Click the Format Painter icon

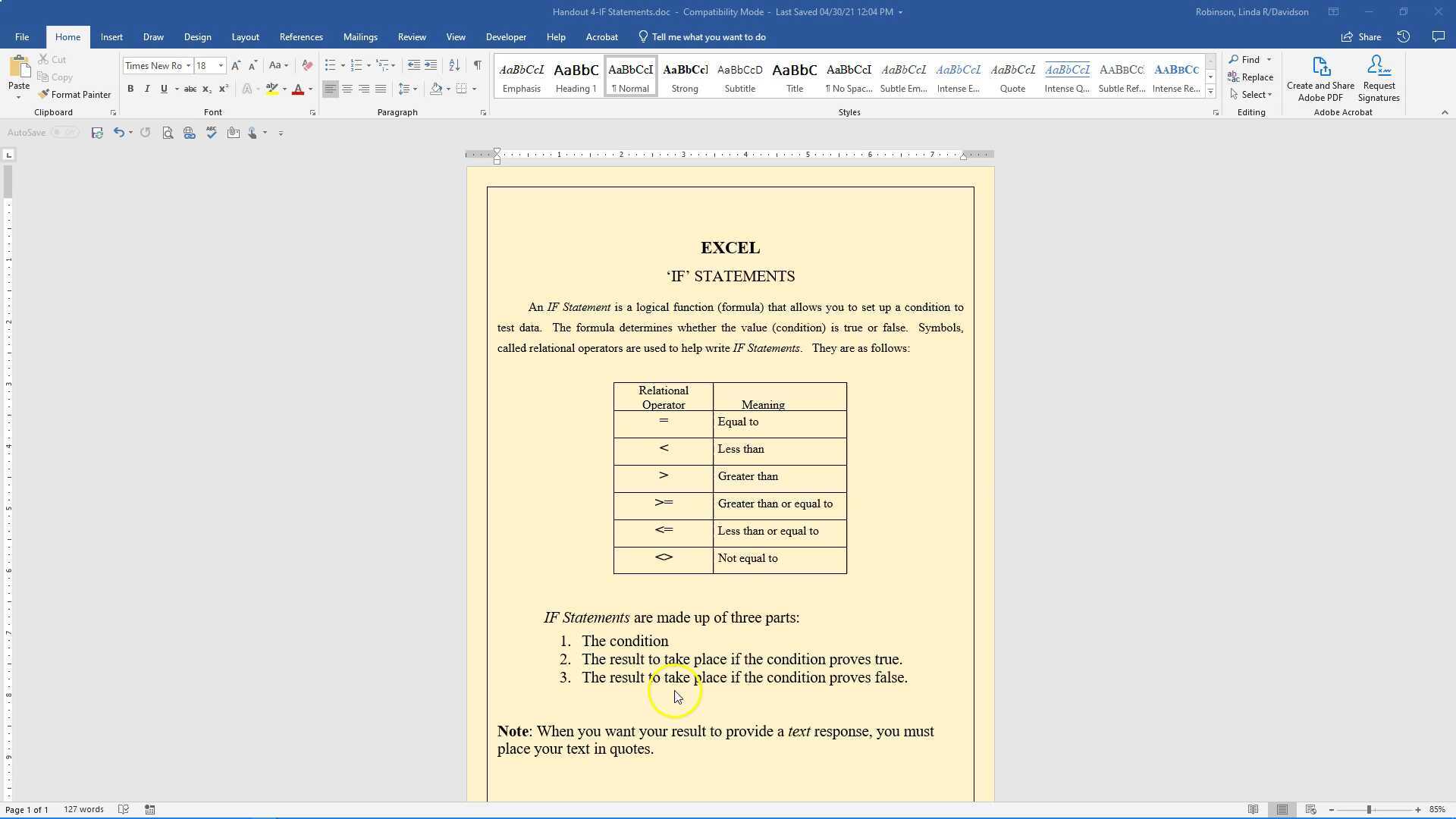point(44,95)
